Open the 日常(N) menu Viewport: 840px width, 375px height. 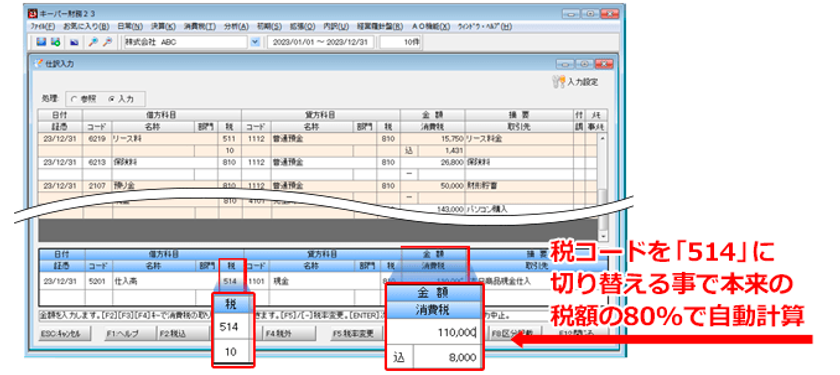point(130,26)
